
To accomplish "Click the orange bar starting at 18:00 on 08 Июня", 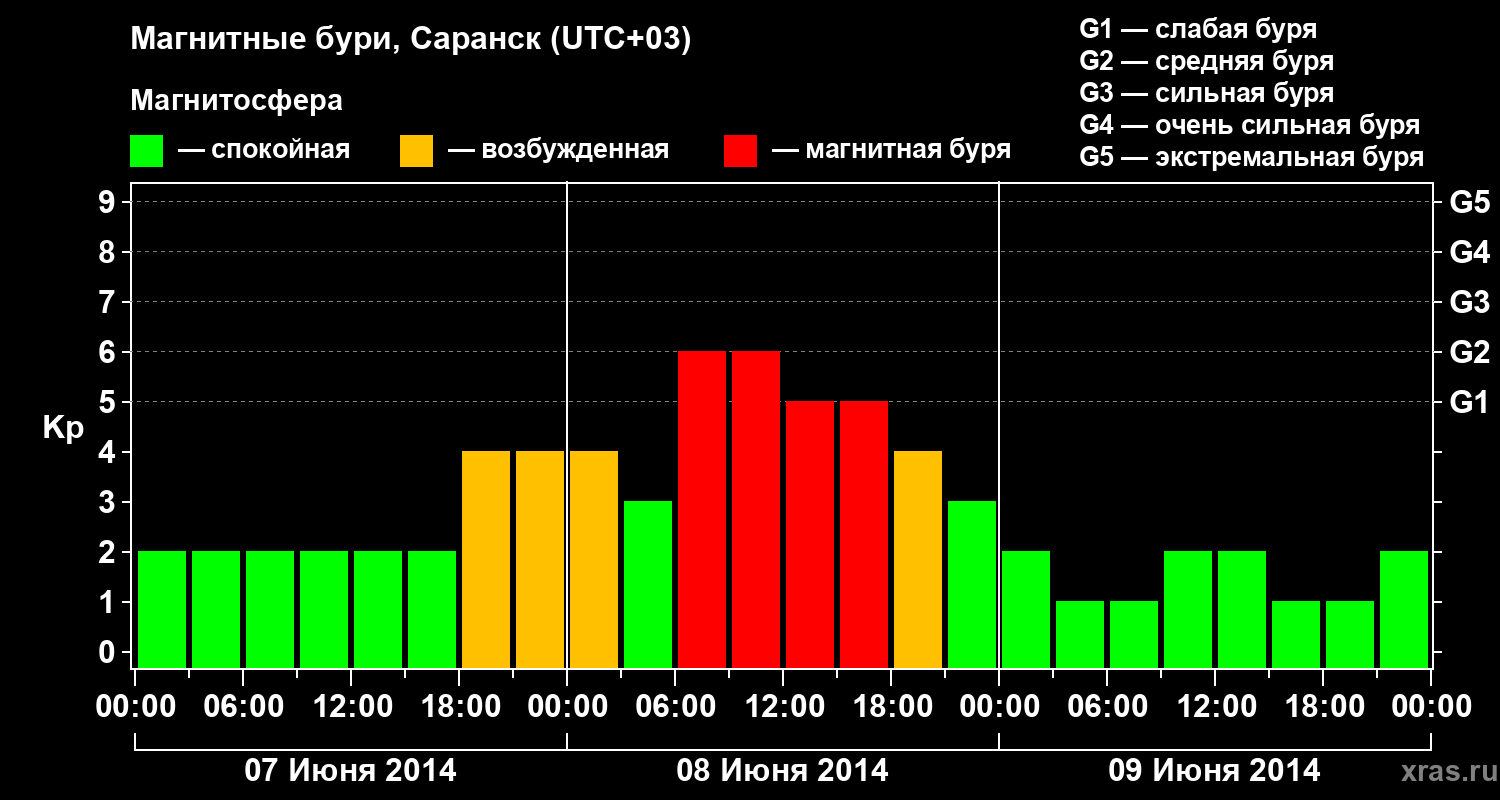I will pos(918,560).
